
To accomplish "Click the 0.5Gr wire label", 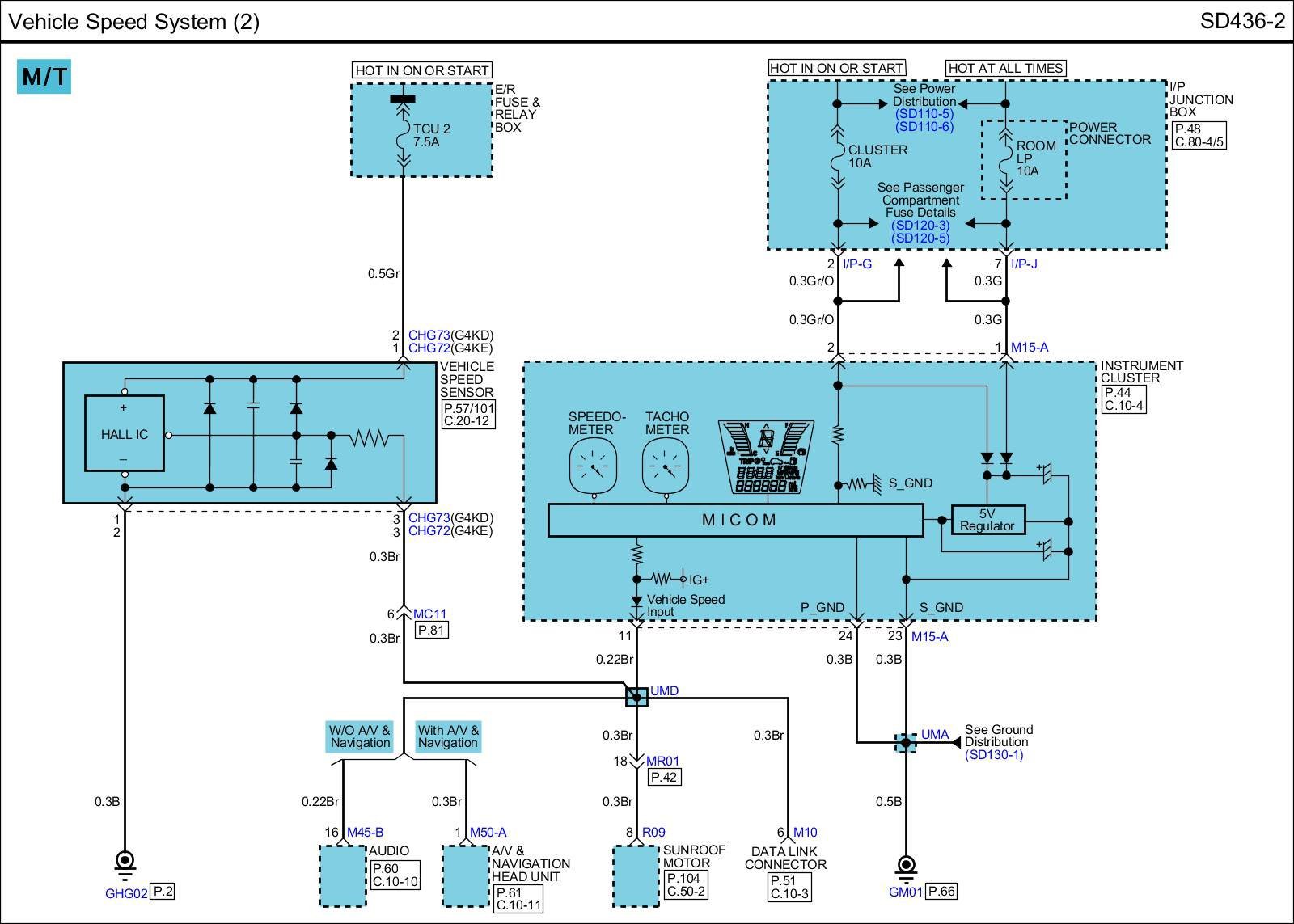I will pos(383,274).
